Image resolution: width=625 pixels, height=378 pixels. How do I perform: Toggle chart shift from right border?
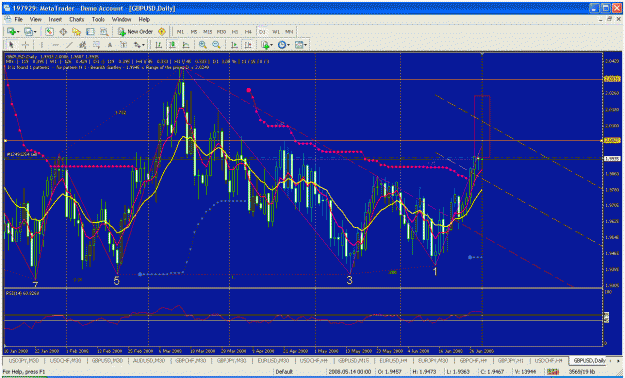coord(248,45)
